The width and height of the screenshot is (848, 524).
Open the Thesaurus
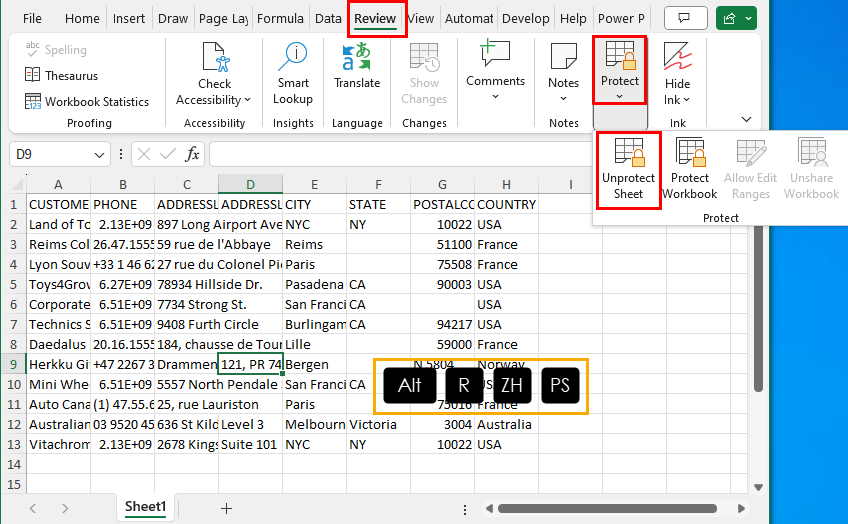(x=62, y=75)
